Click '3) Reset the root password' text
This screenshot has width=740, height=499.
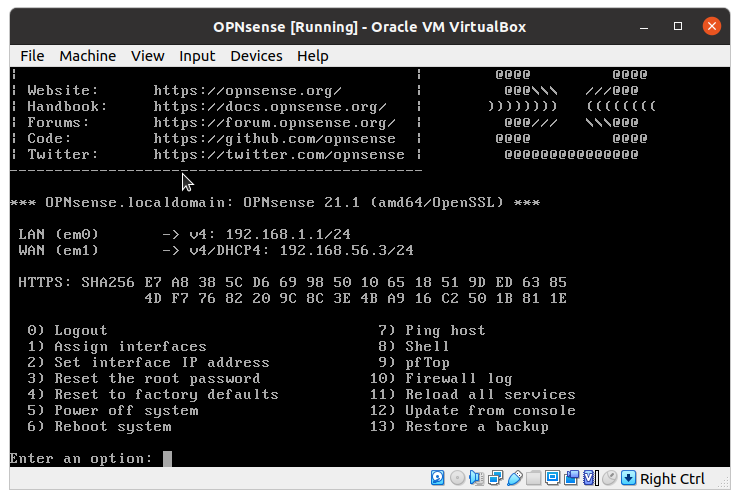pyautogui.click(x=143, y=378)
